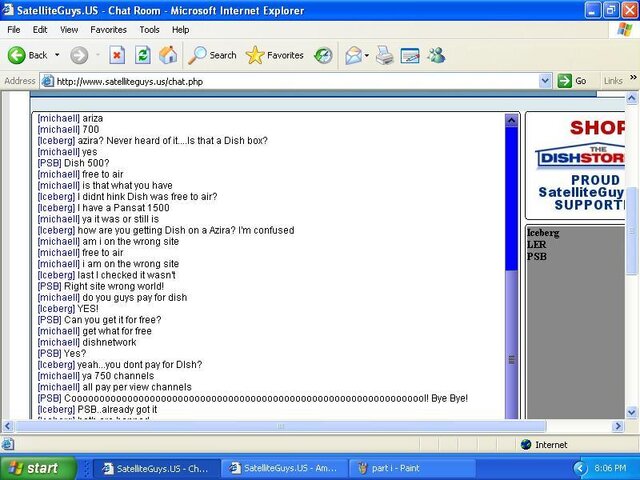Screen dimensions: 640x480
Task: Go to the Home page icon
Action: pyautogui.click(x=168, y=55)
